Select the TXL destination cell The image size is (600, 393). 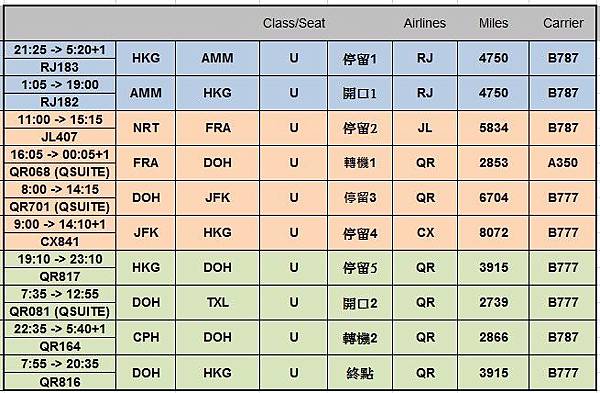pyautogui.click(x=218, y=302)
